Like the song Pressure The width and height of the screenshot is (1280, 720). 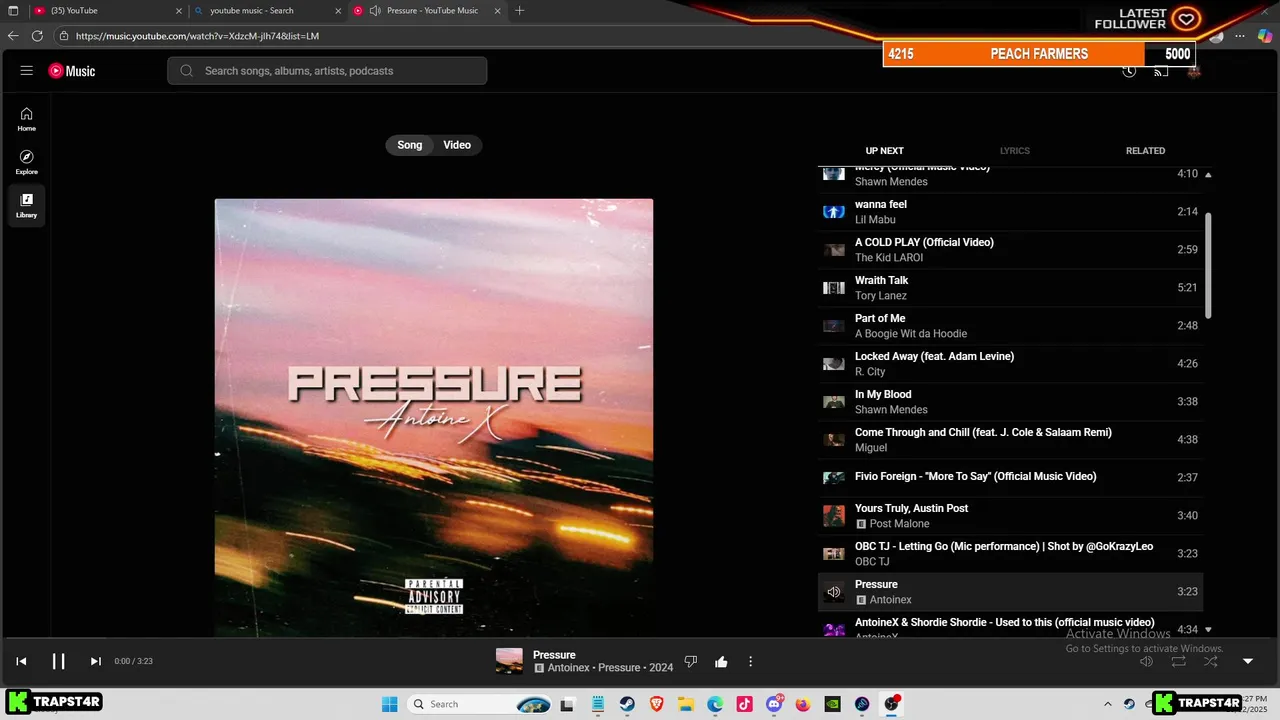point(721,661)
